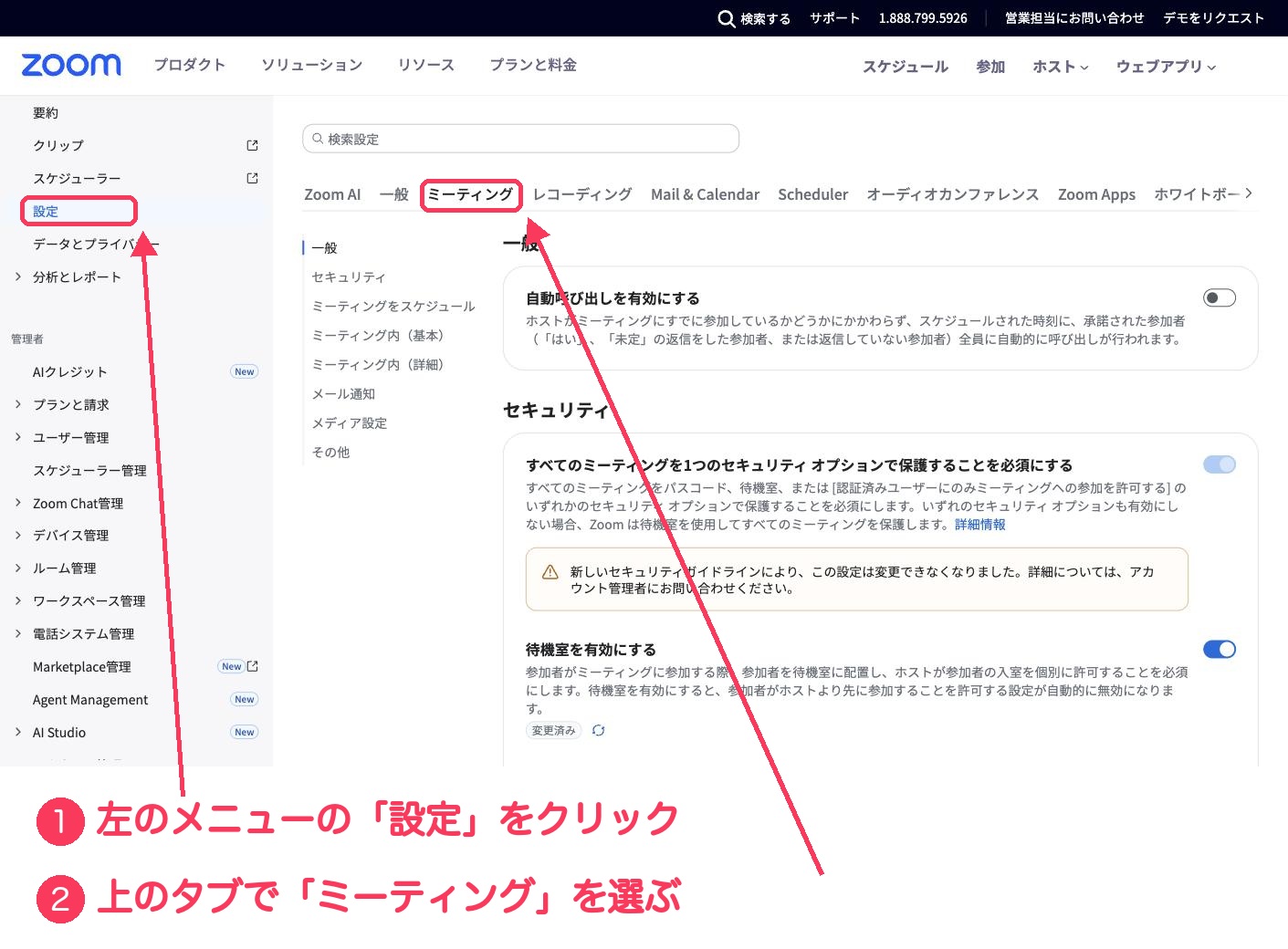This screenshot has height=949, width=1288.
Task: Open the ホスト dropdown menu
Action: [x=1061, y=67]
